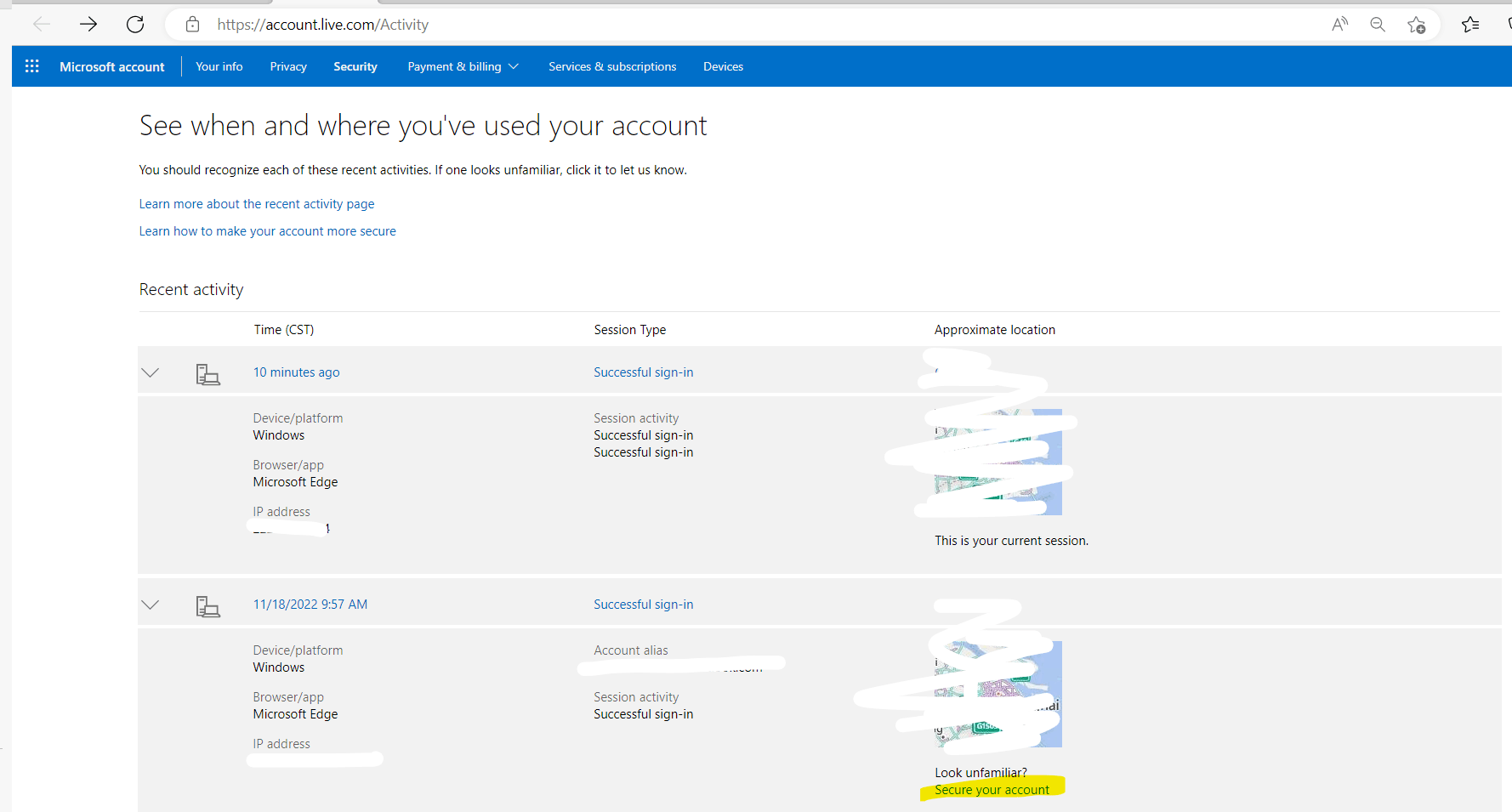The image size is (1512, 812).
Task: Open Services & subscriptions tab
Action: pos(612,66)
